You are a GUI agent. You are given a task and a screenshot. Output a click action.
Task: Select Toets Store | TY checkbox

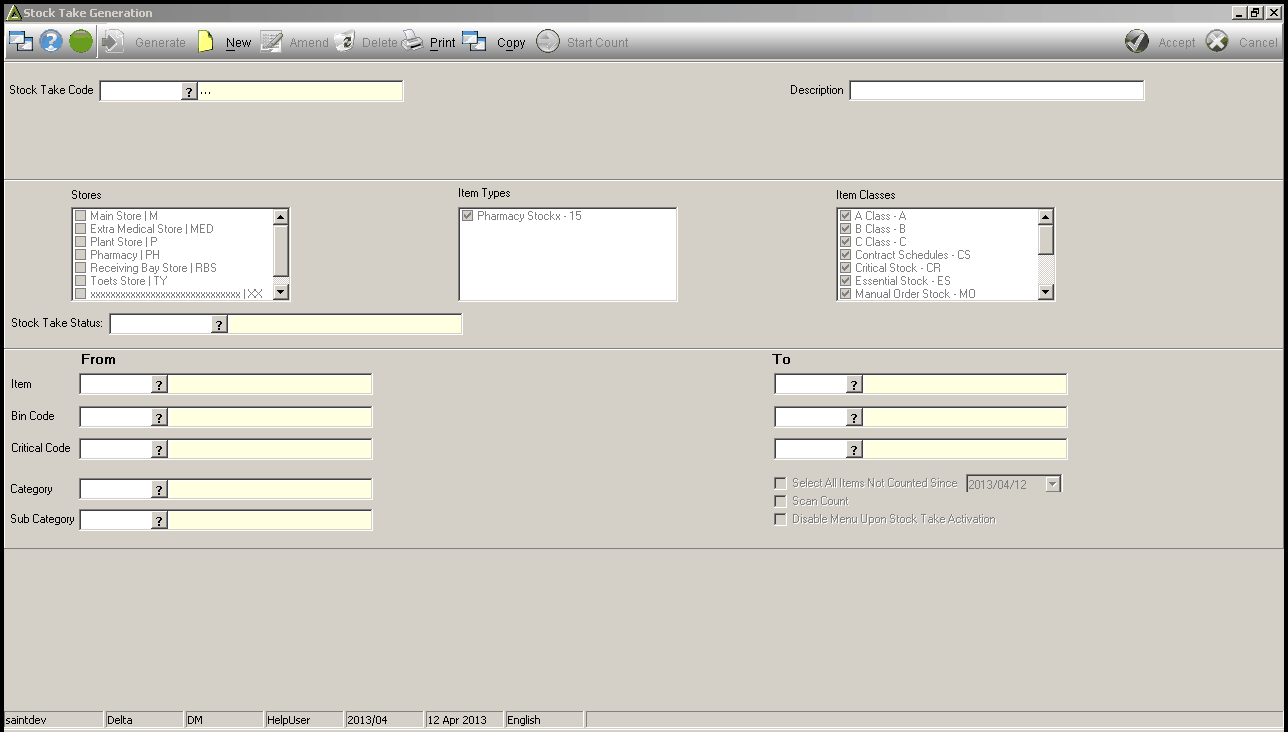coord(80,281)
